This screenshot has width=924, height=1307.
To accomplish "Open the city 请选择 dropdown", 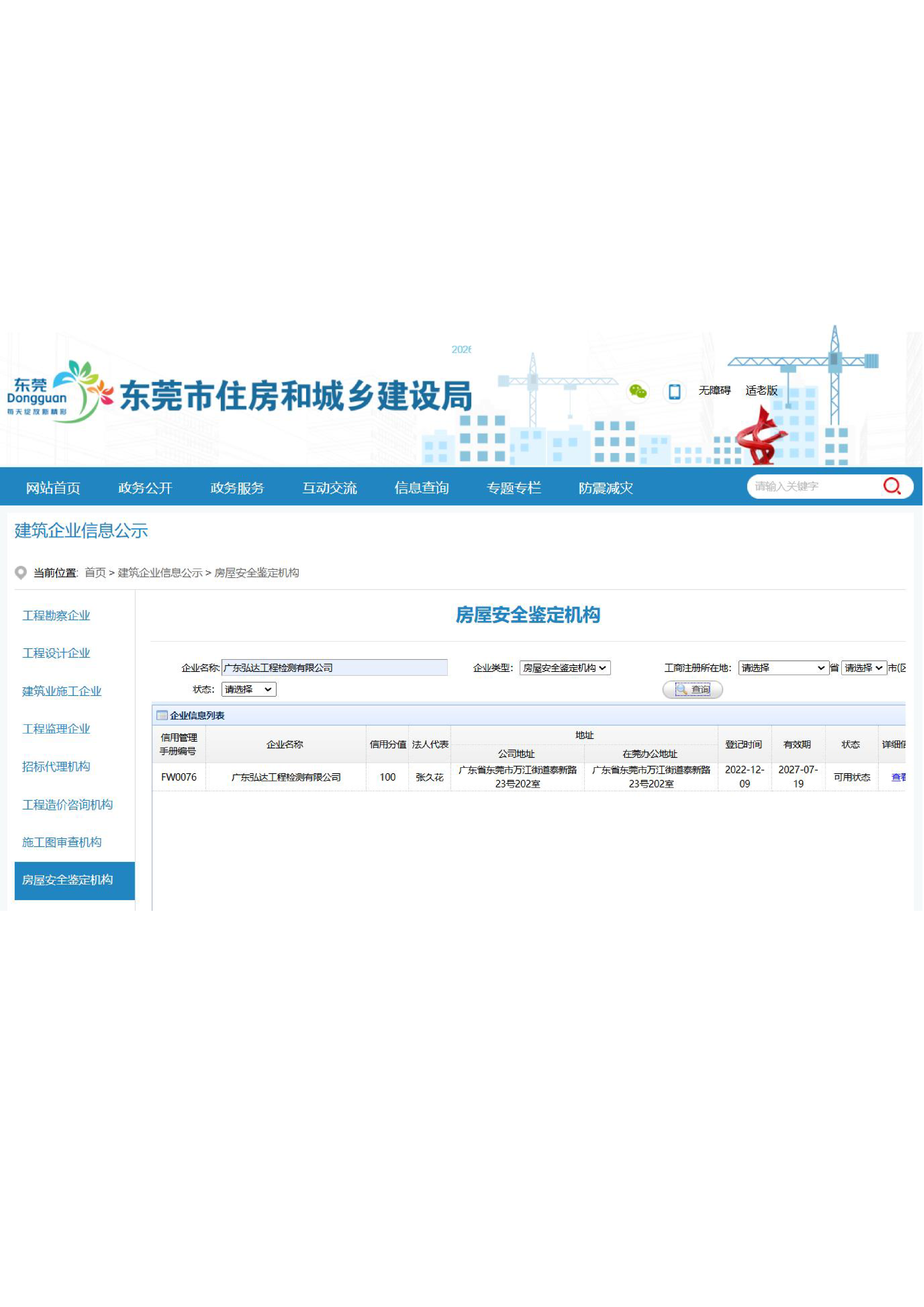I will [x=864, y=668].
